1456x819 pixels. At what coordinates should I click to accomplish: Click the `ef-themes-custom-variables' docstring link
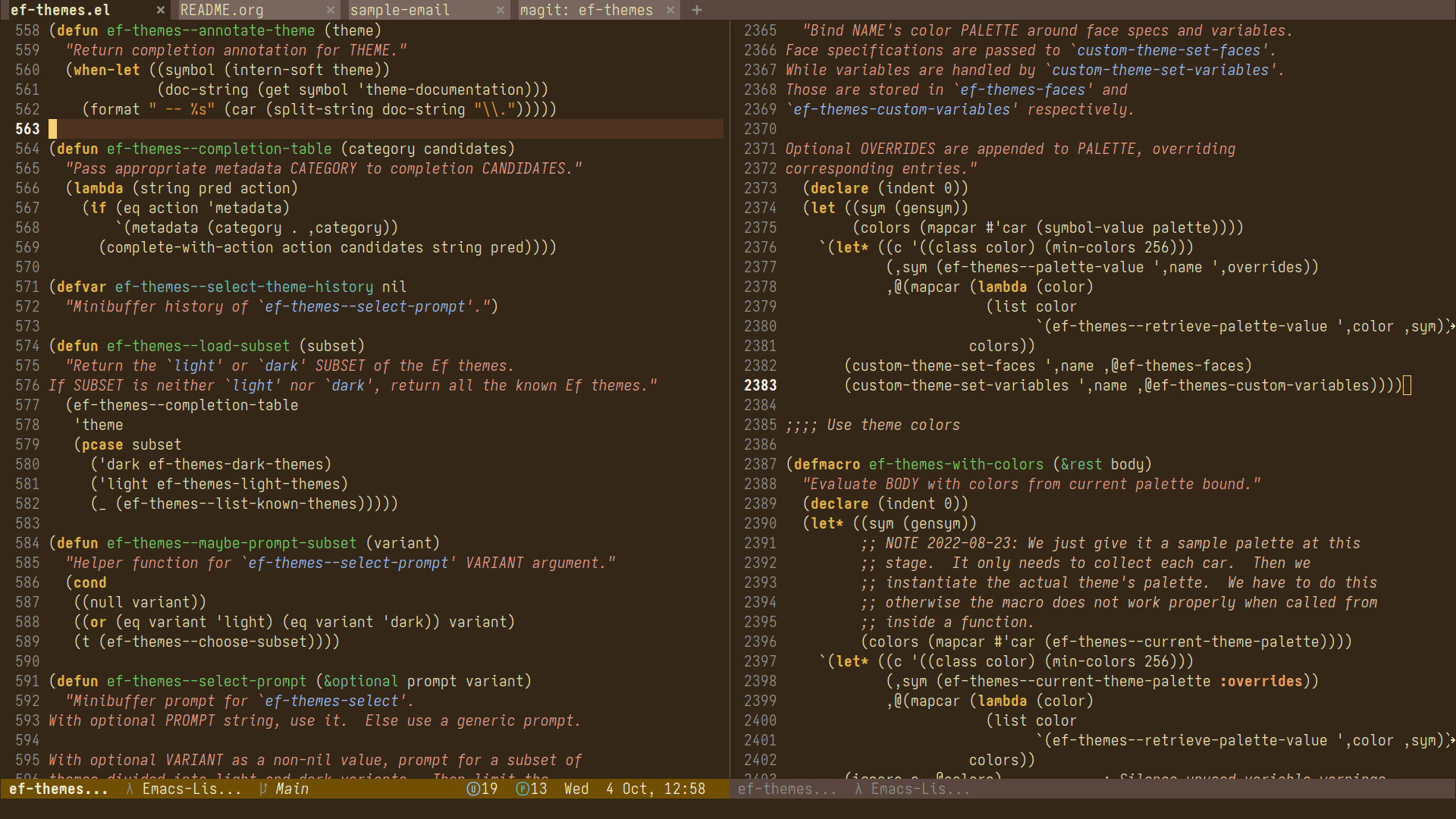[x=902, y=109]
